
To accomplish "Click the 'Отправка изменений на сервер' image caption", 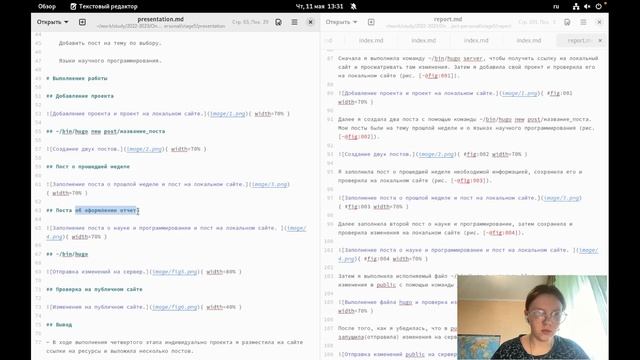I will click(98, 271).
